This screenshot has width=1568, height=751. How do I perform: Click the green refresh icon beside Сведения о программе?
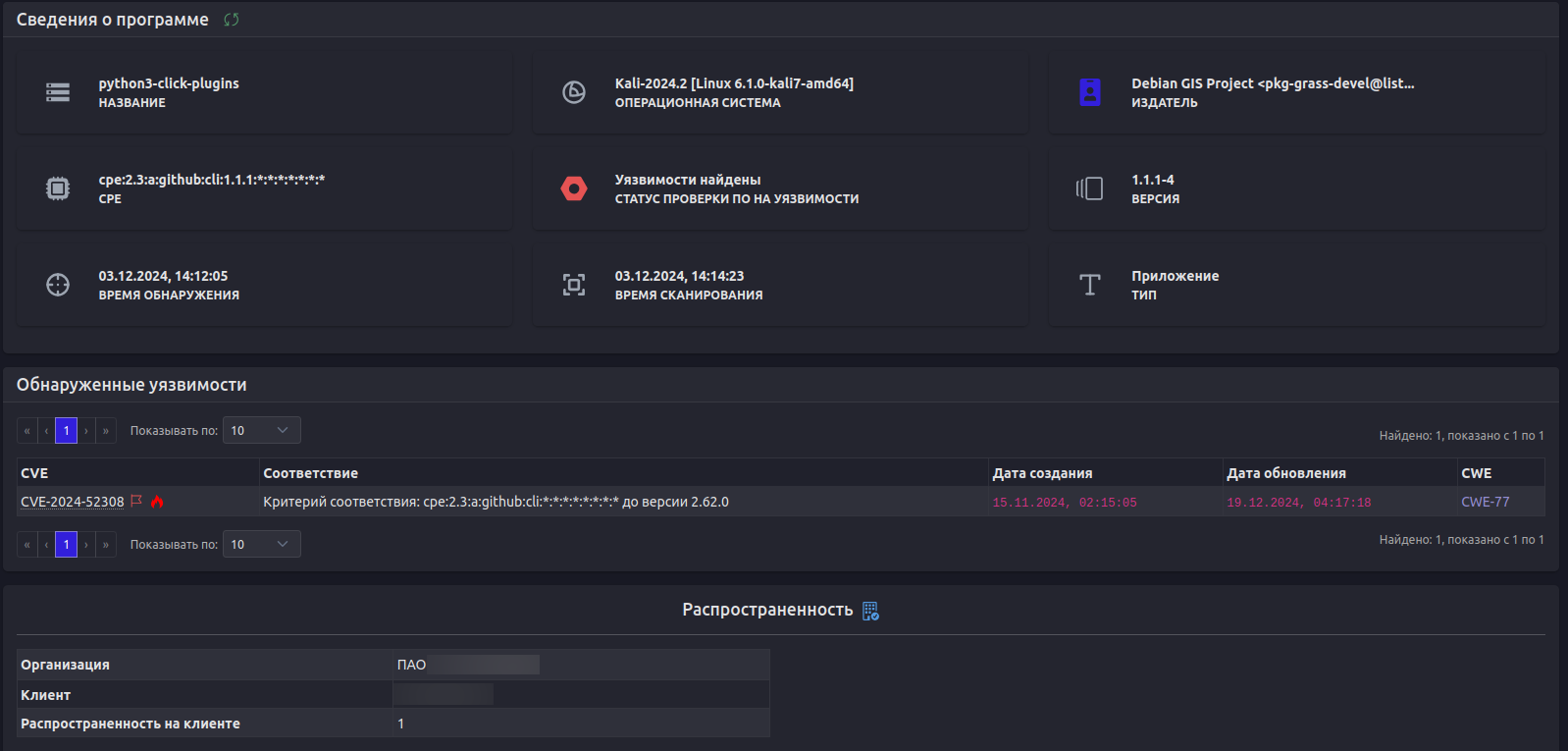click(231, 20)
